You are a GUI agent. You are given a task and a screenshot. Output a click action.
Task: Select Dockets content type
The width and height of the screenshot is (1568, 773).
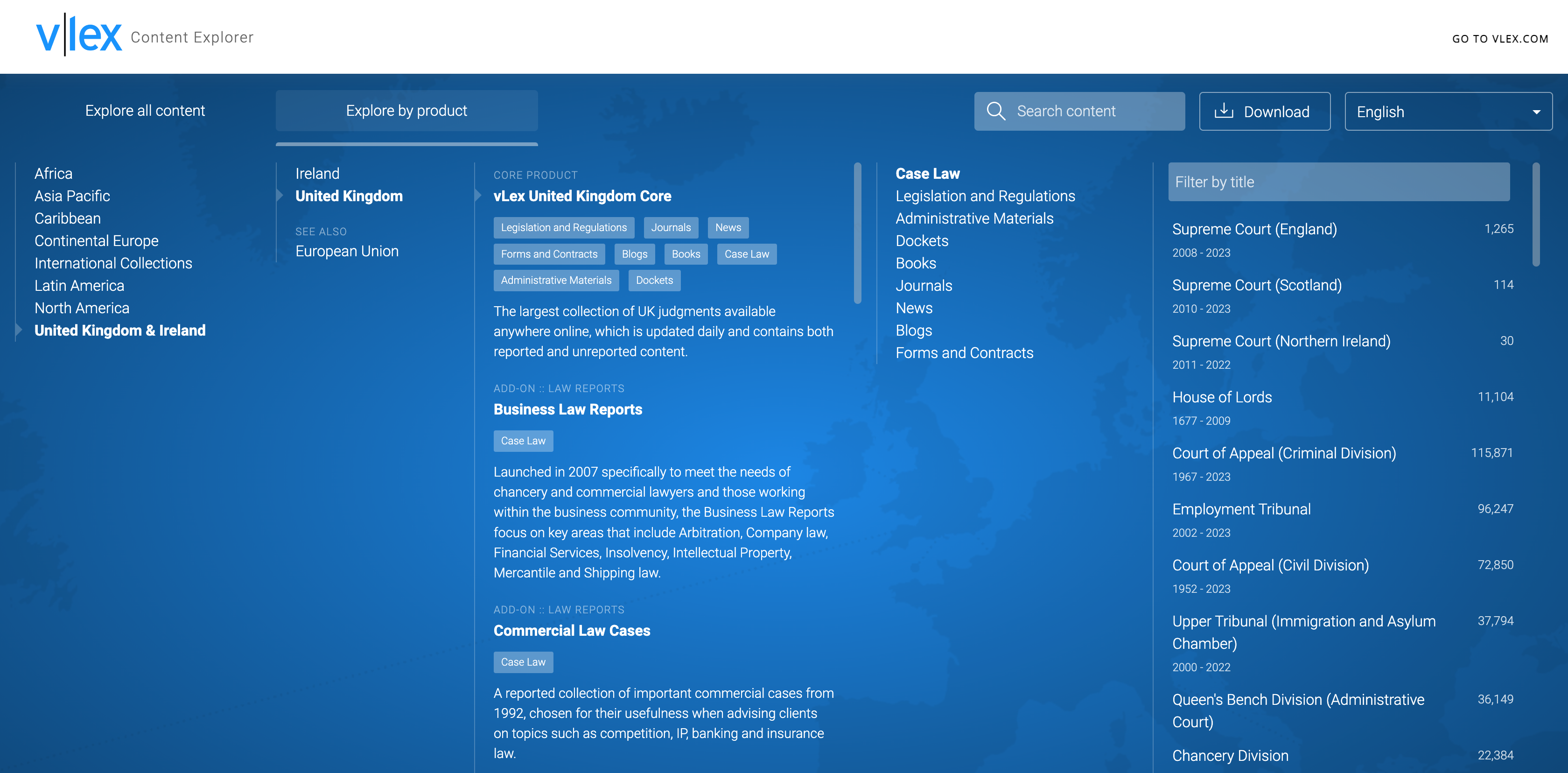pos(922,240)
